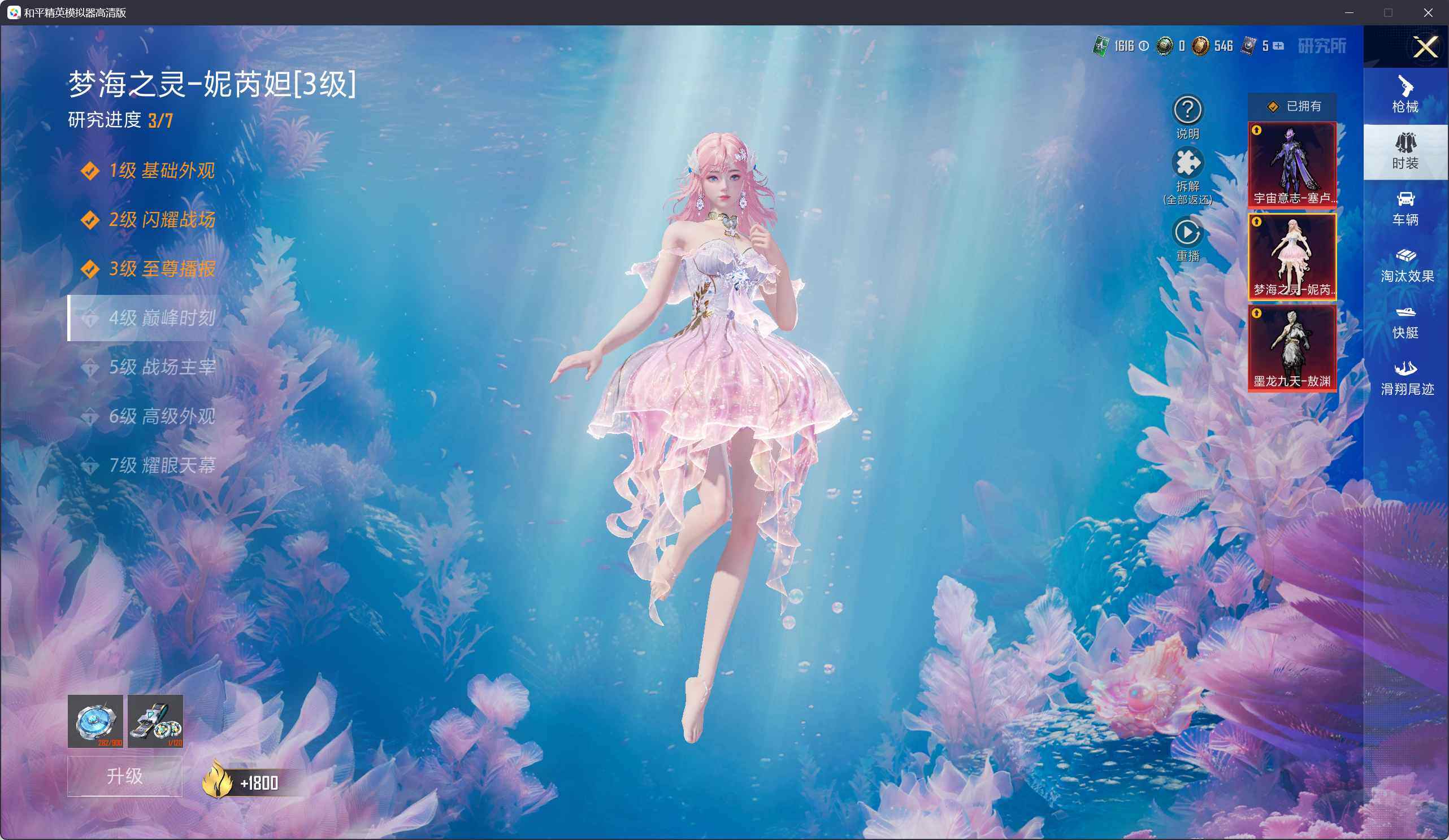
Task: Open 淘汰效果 elimination effects category
Action: 1405,265
